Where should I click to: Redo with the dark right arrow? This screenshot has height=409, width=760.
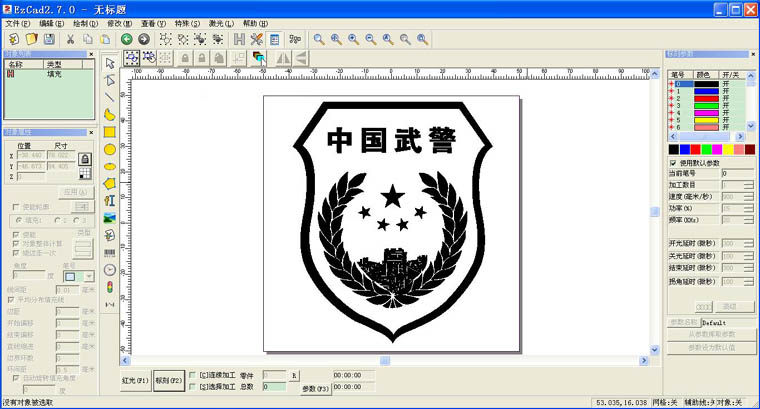(x=144, y=39)
